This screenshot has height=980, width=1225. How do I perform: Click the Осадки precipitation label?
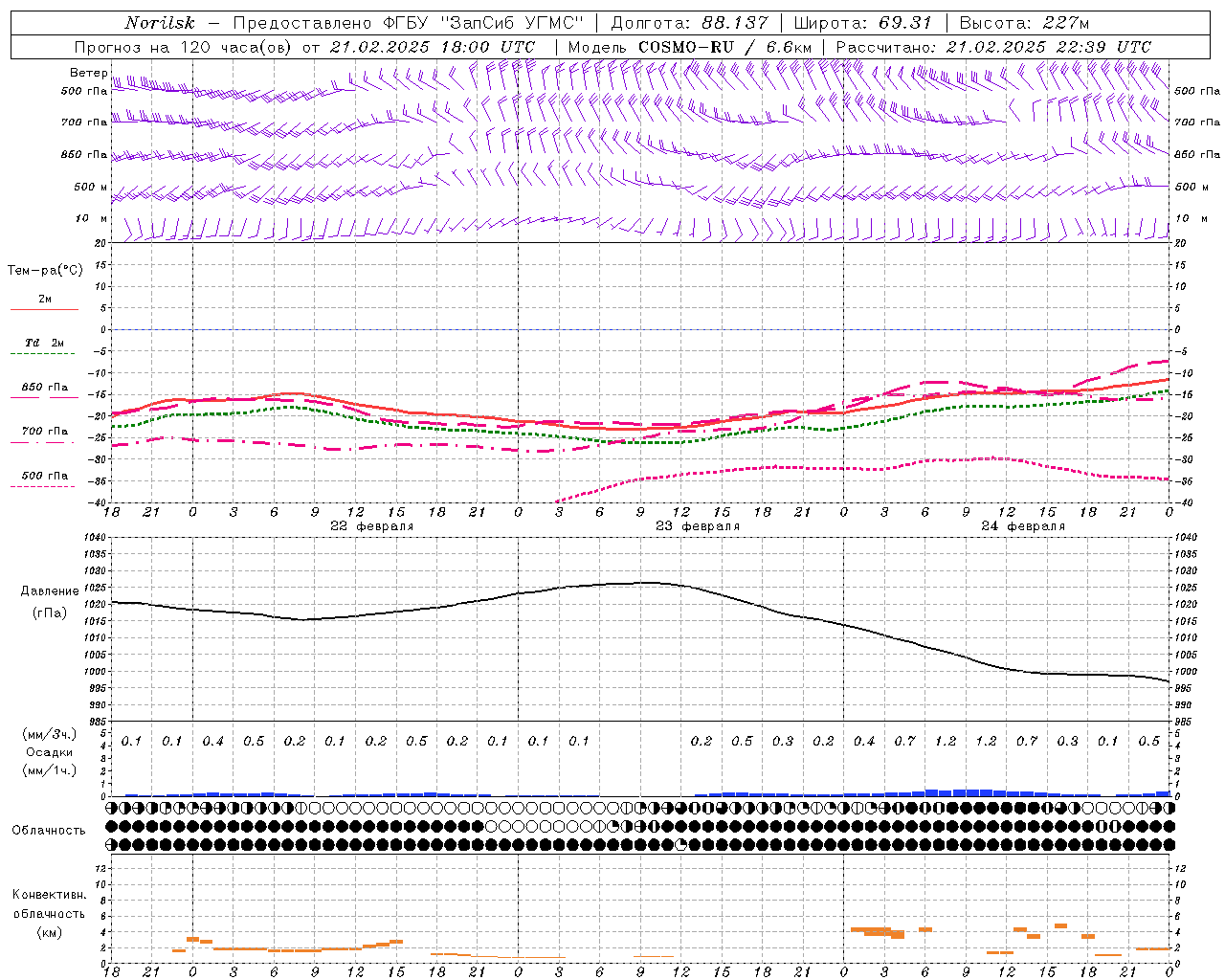(50, 751)
